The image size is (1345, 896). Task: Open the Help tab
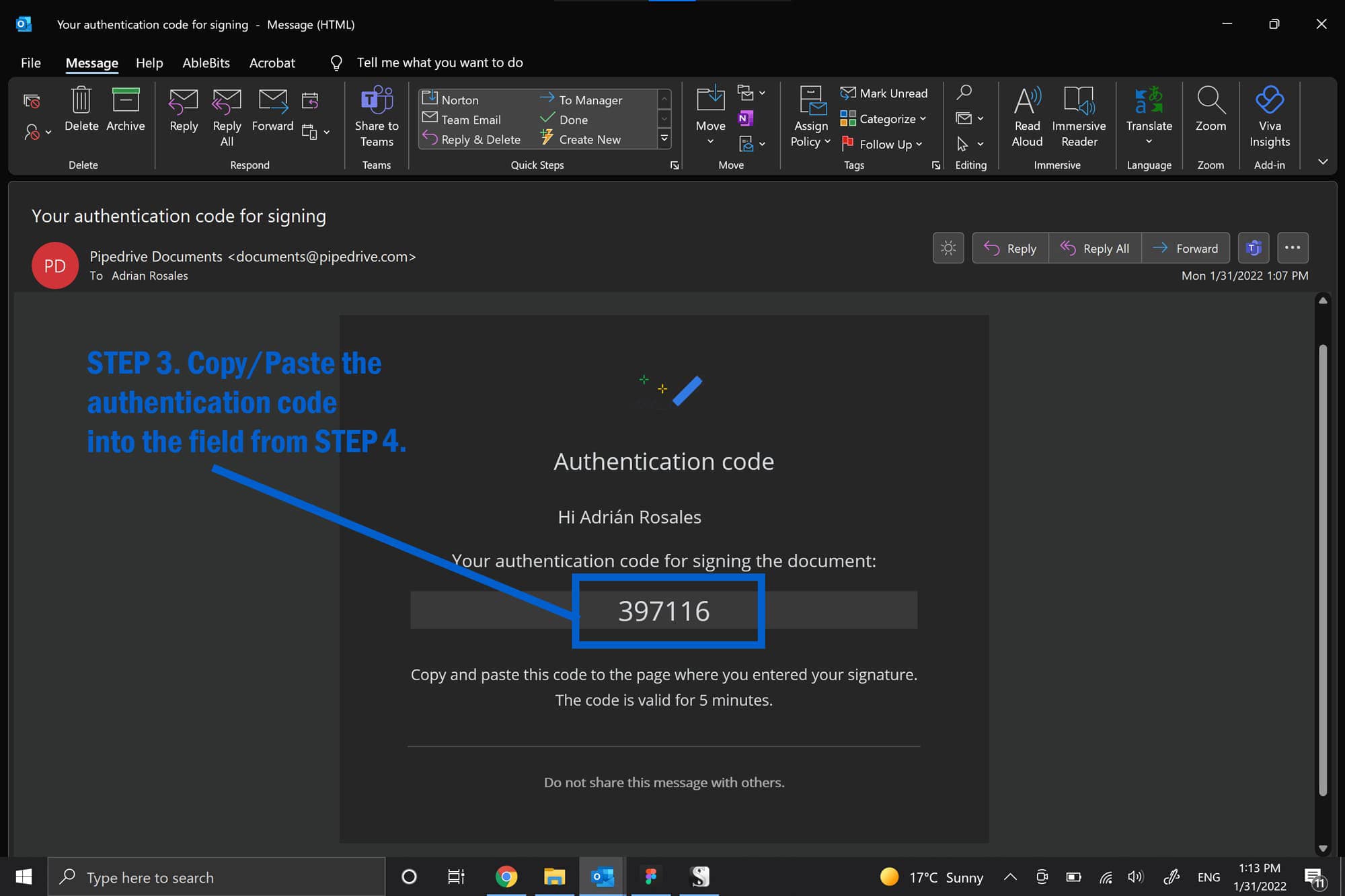[149, 63]
